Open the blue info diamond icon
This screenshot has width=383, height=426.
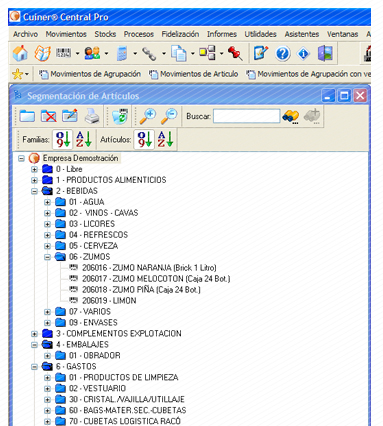pyautogui.click(x=304, y=54)
